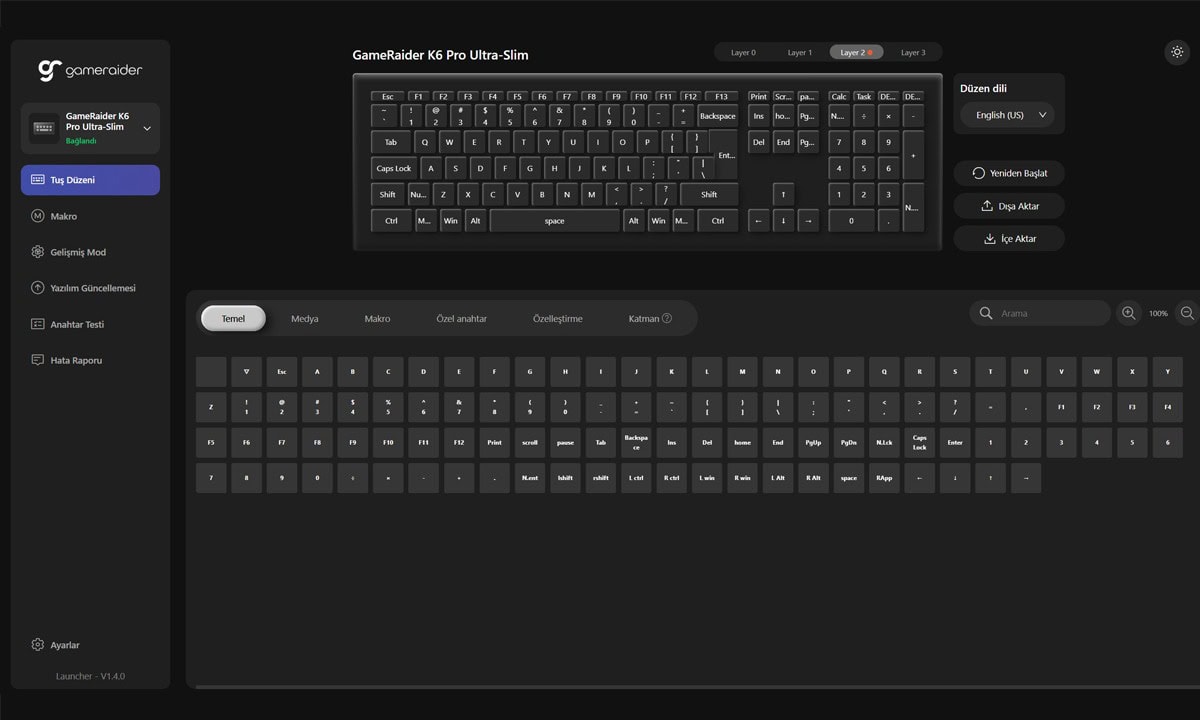Click the Katman help question mark icon
This screenshot has width=1200, height=720.
point(667,318)
